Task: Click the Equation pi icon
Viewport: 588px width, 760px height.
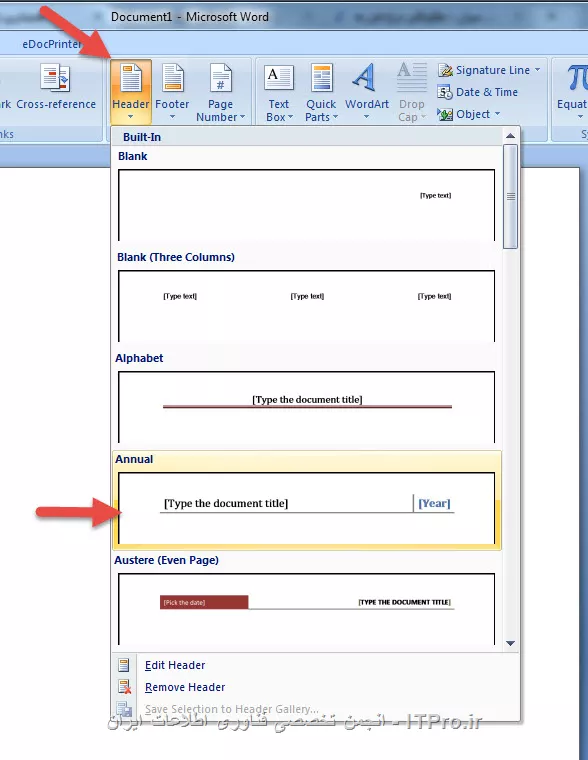Action: pyautogui.click(x=578, y=78)
